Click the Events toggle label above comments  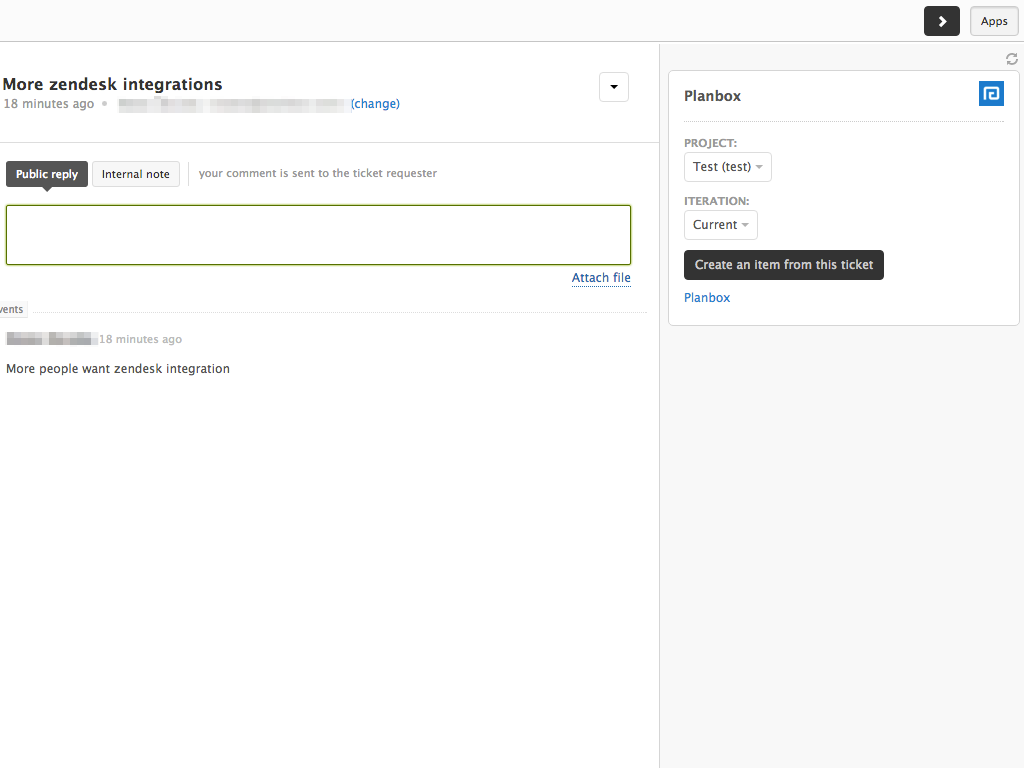[x=12, y=310]
